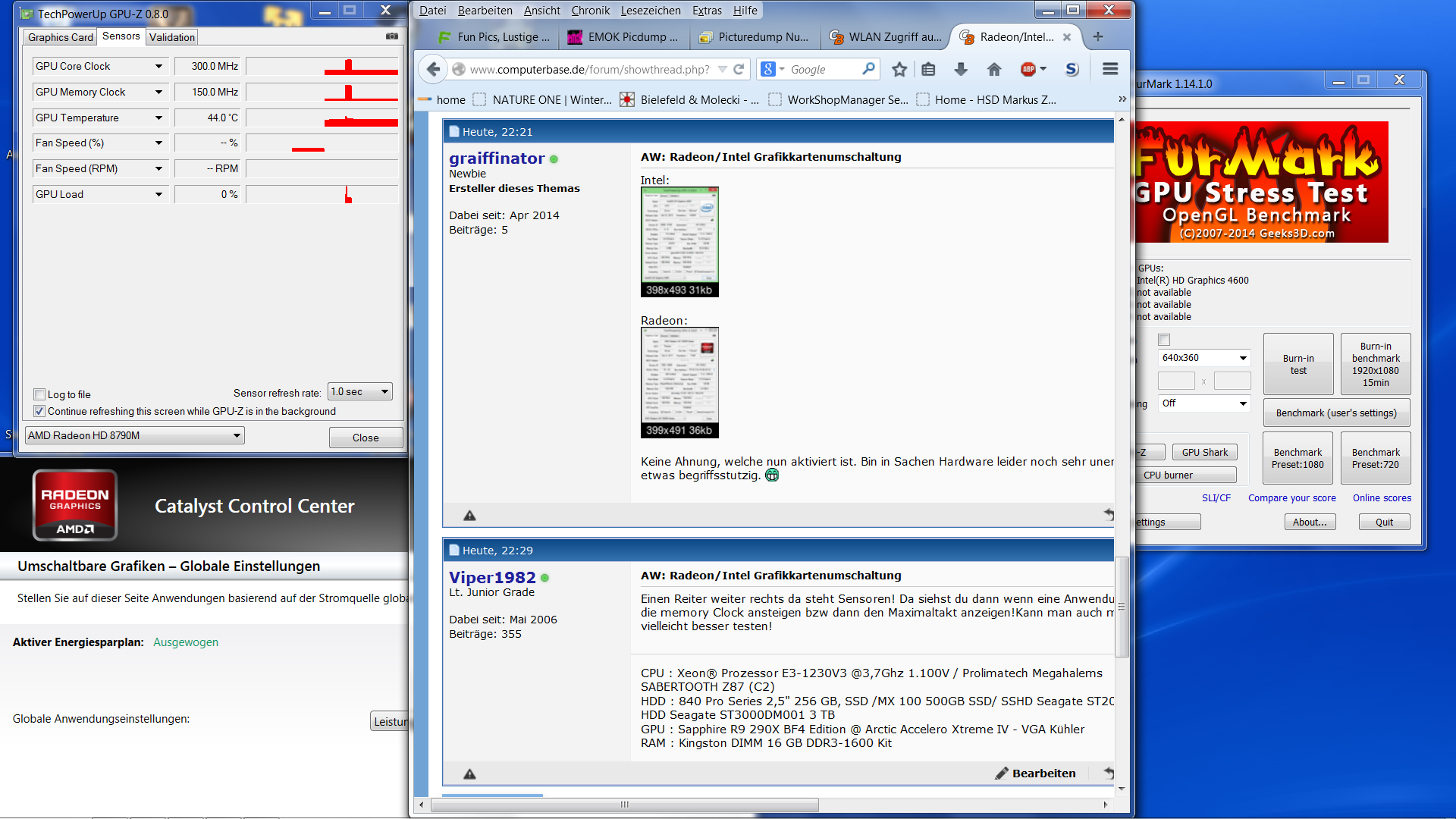Open the Firefox downloads arrow
1456x819 pixels.
coord(961,69)
